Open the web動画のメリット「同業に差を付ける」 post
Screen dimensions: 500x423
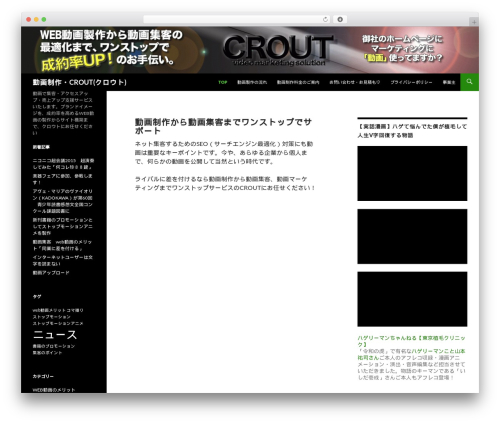(x=62, y=245)
